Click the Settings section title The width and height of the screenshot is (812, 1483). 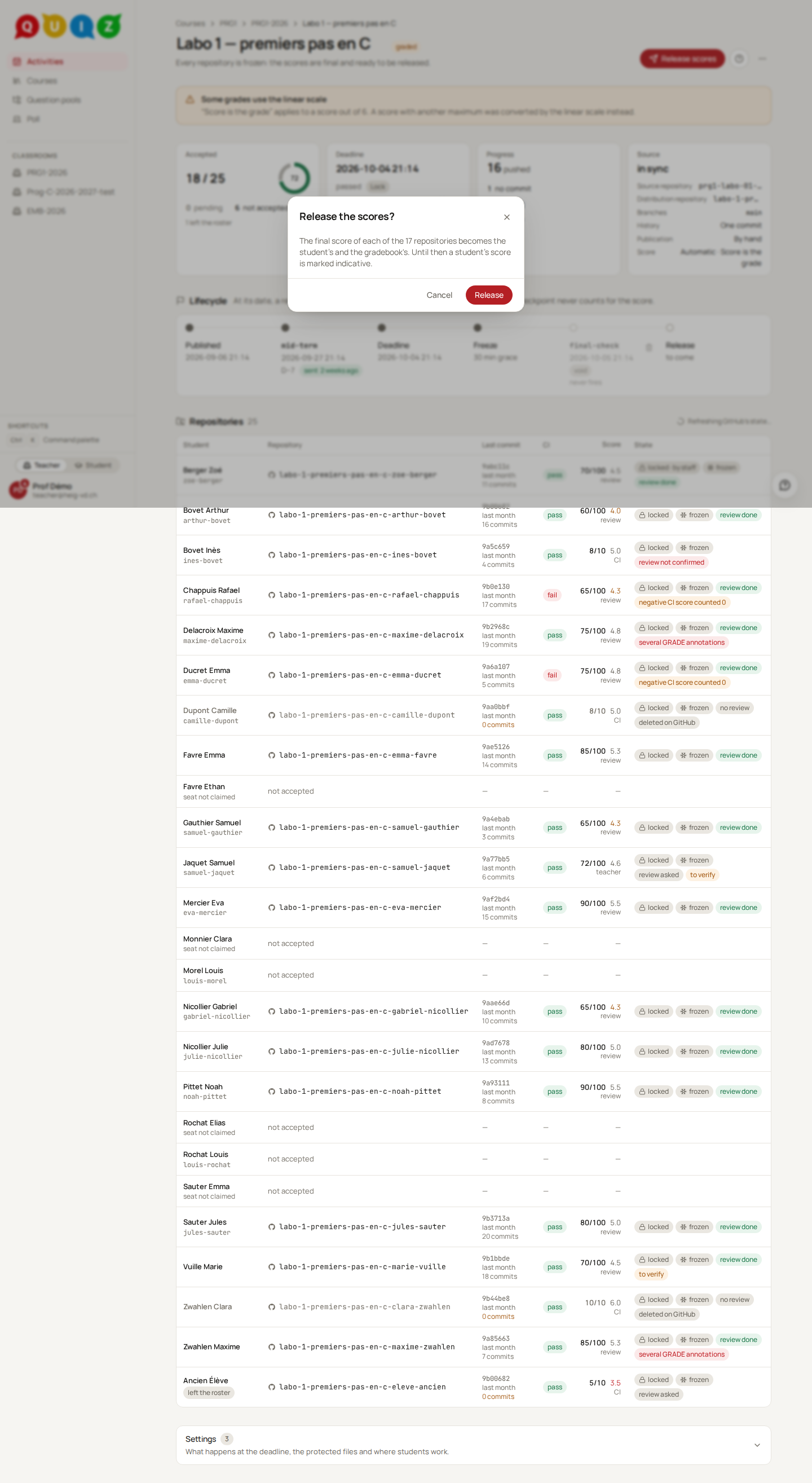200,1438
